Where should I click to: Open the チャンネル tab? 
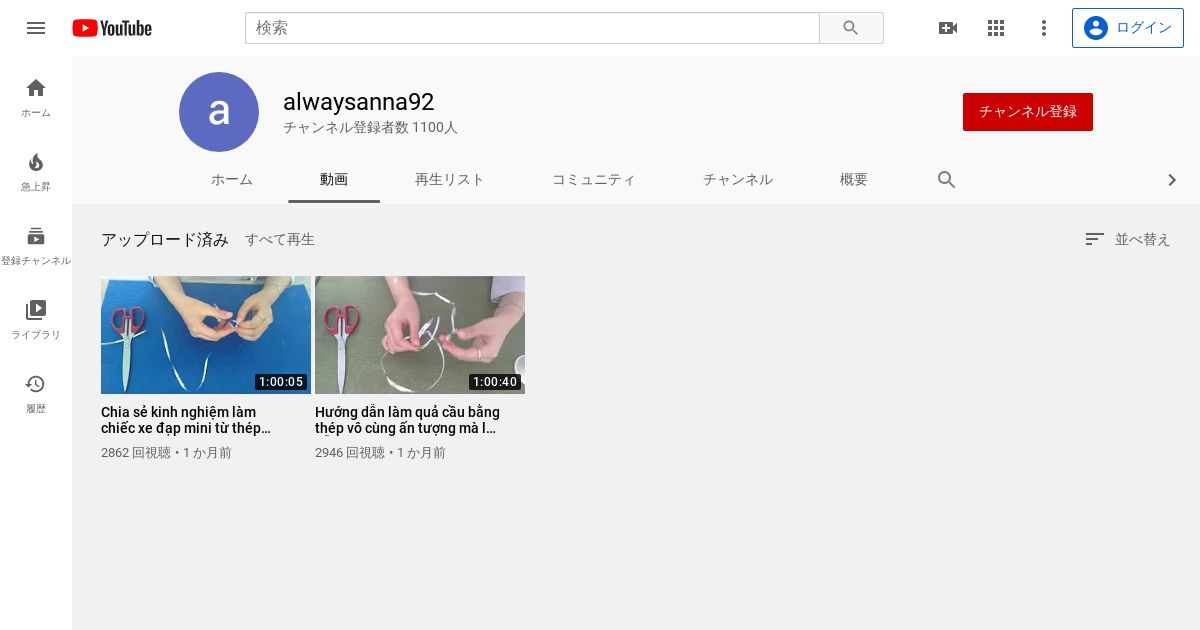738,180
